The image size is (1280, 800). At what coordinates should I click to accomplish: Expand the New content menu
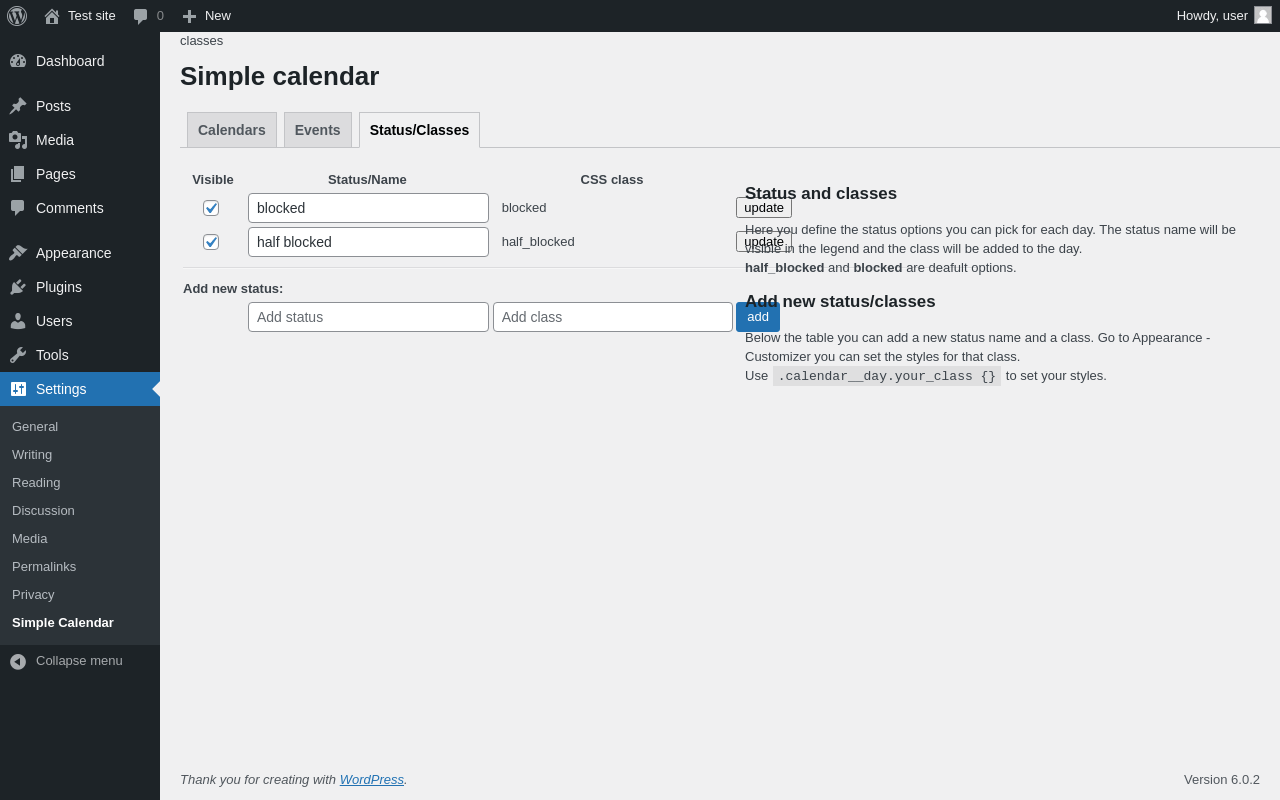tap(206, 16)
